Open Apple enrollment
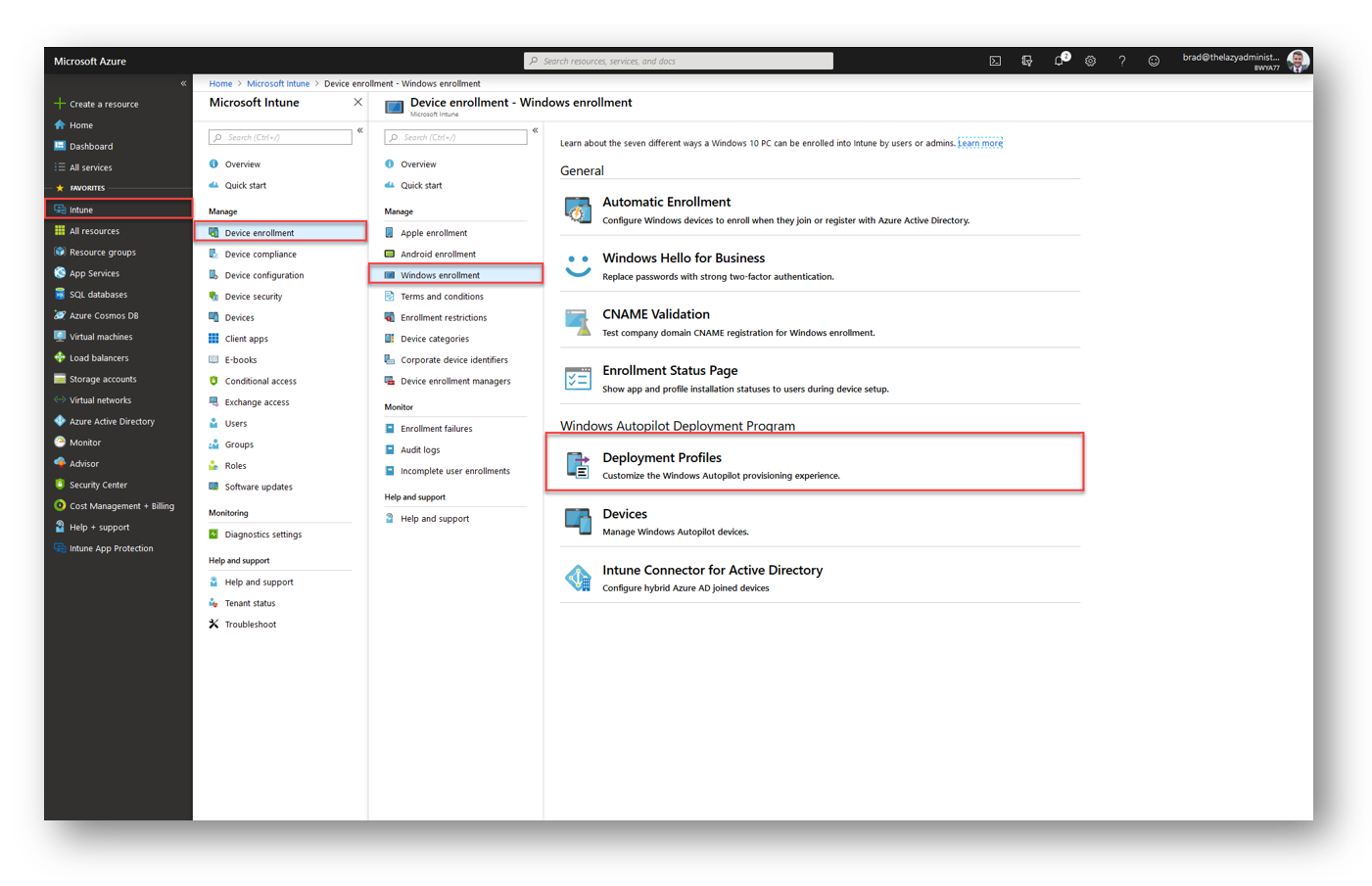This screenshot has height=886, width=1372. coord(434,233)
